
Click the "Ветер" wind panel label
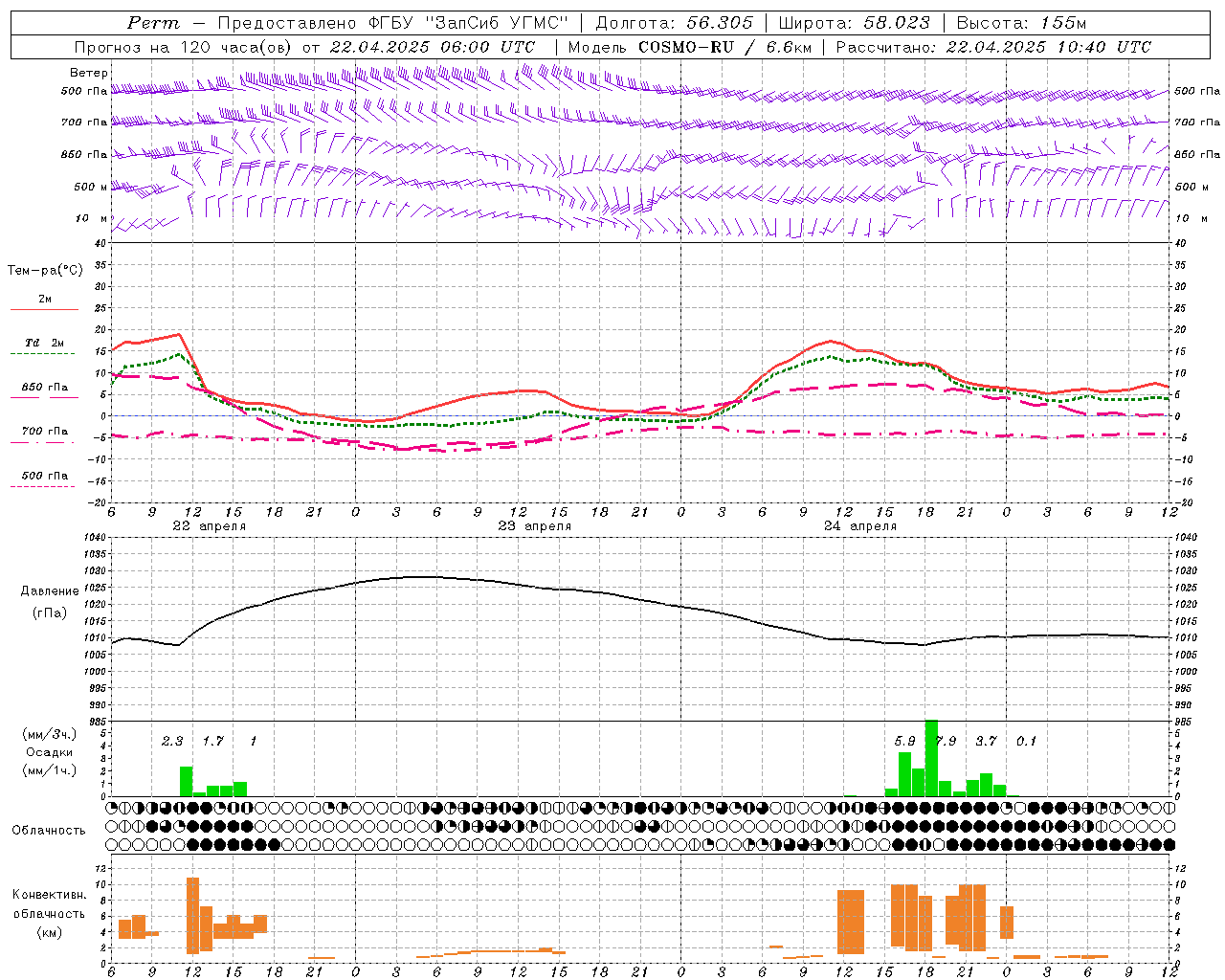pos(89,73)
